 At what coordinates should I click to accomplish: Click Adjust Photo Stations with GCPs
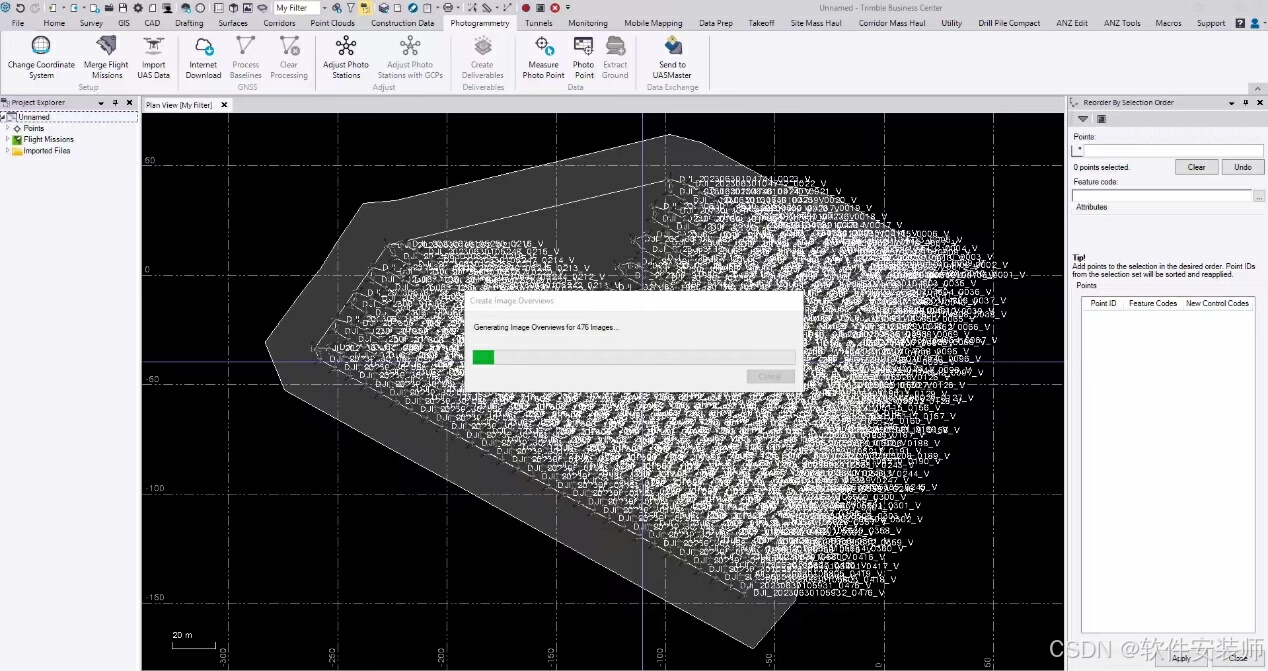pos(410,57)
